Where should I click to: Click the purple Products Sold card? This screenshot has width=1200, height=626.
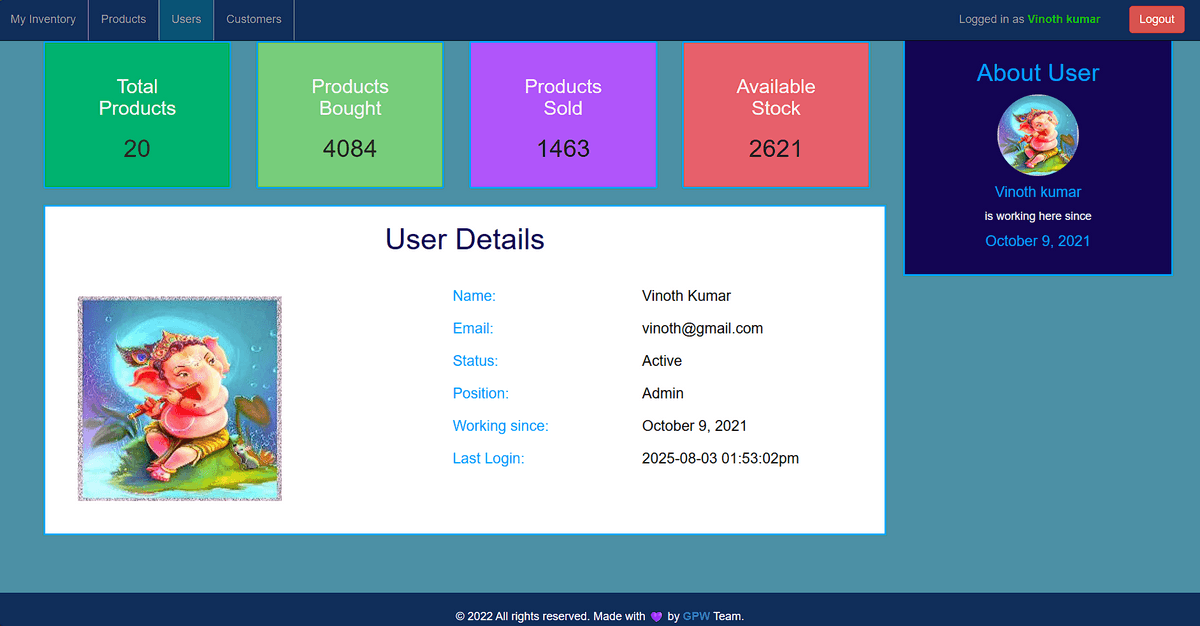click(563, 115)
